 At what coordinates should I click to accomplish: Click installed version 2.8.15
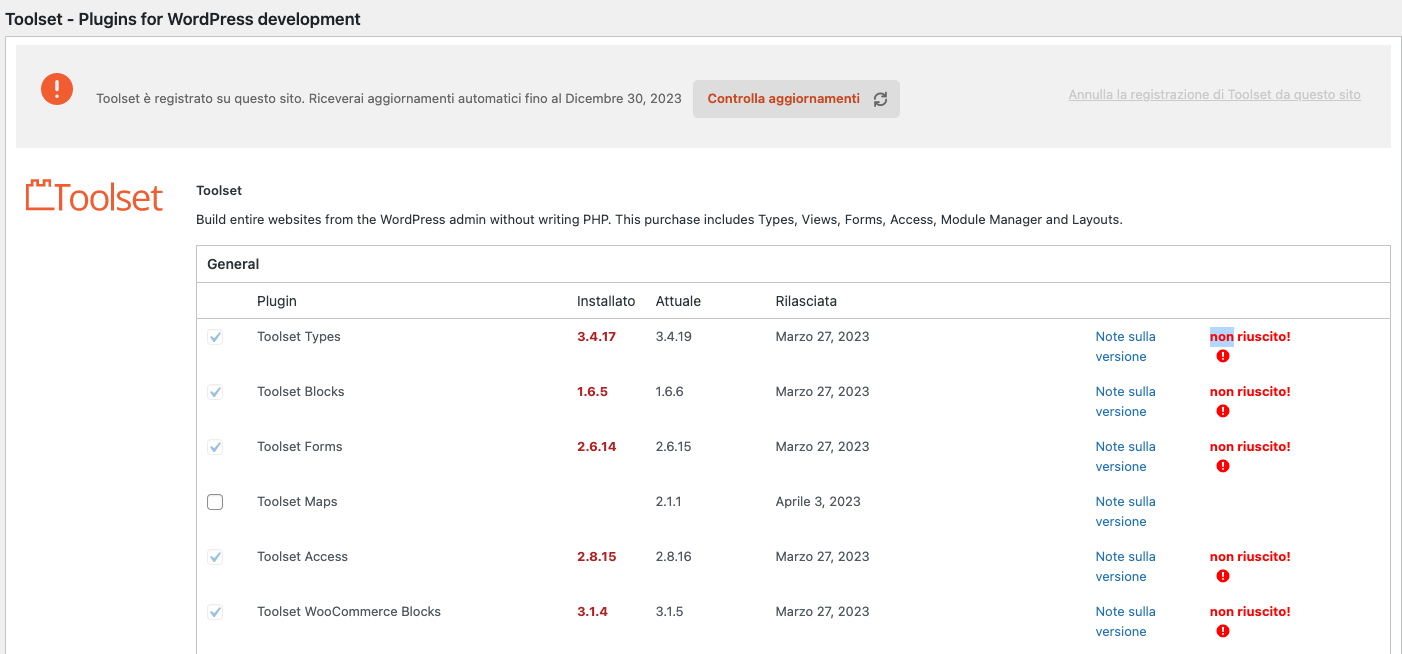click(x=597, y=557)
